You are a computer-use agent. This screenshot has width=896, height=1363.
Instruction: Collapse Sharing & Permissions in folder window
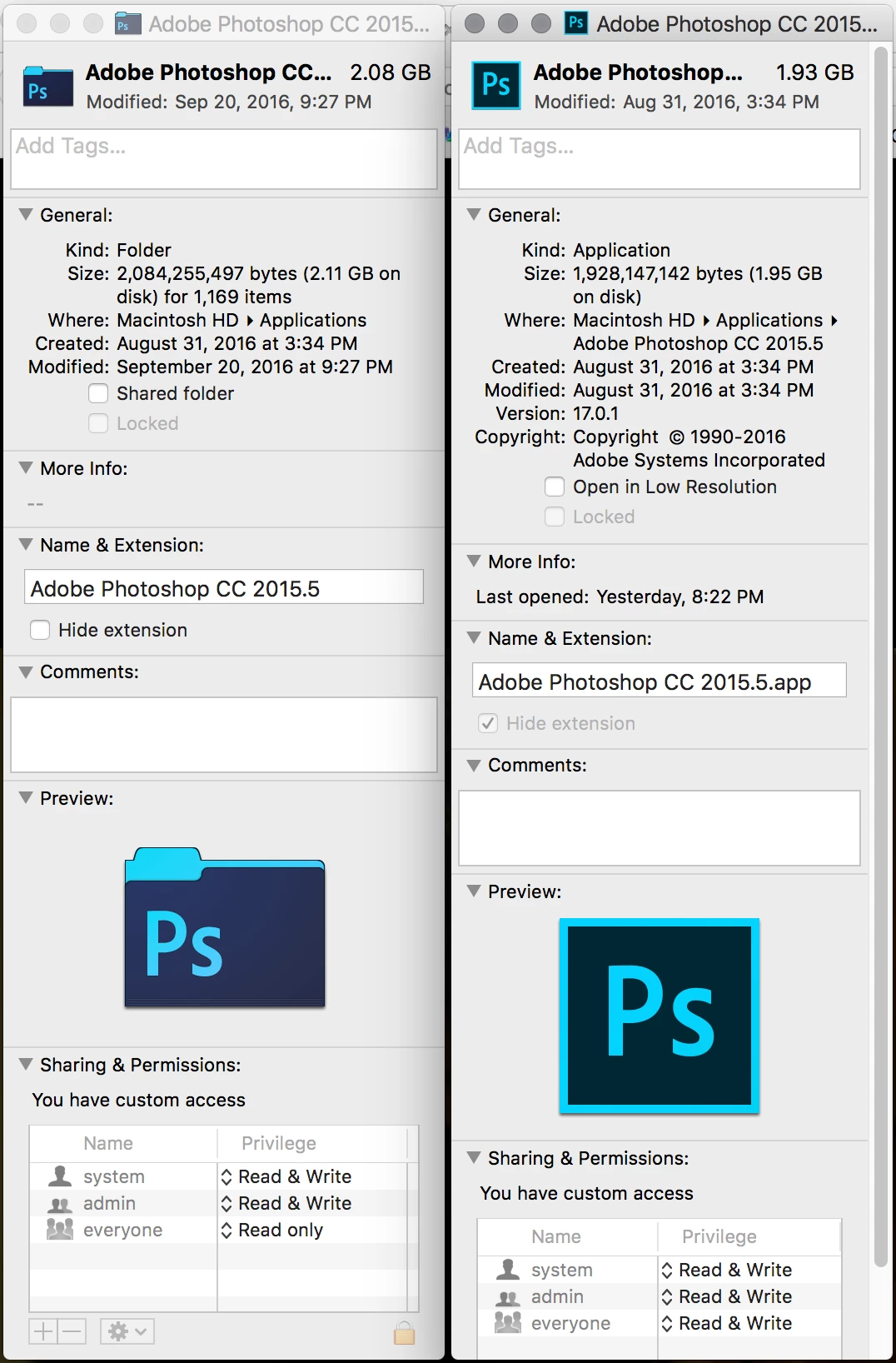click(26, 1065)
